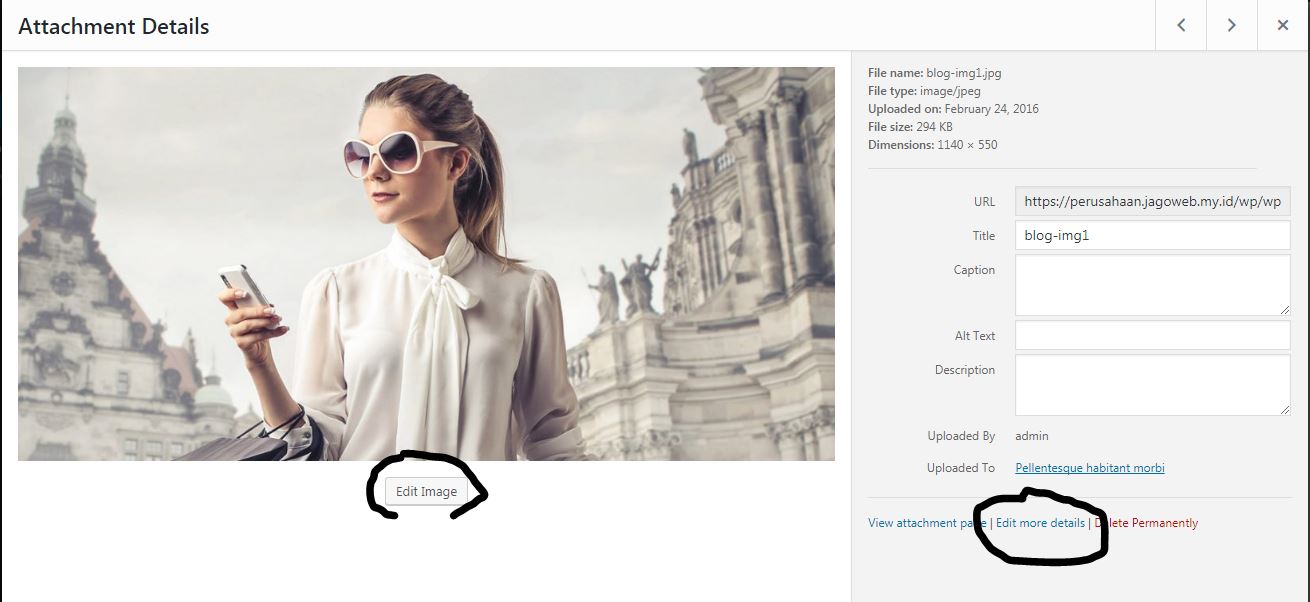Click the woman with sunglasses image preview
This screenshot has width=1310, height=602.
pyautogui.click(x=426, y=264)
